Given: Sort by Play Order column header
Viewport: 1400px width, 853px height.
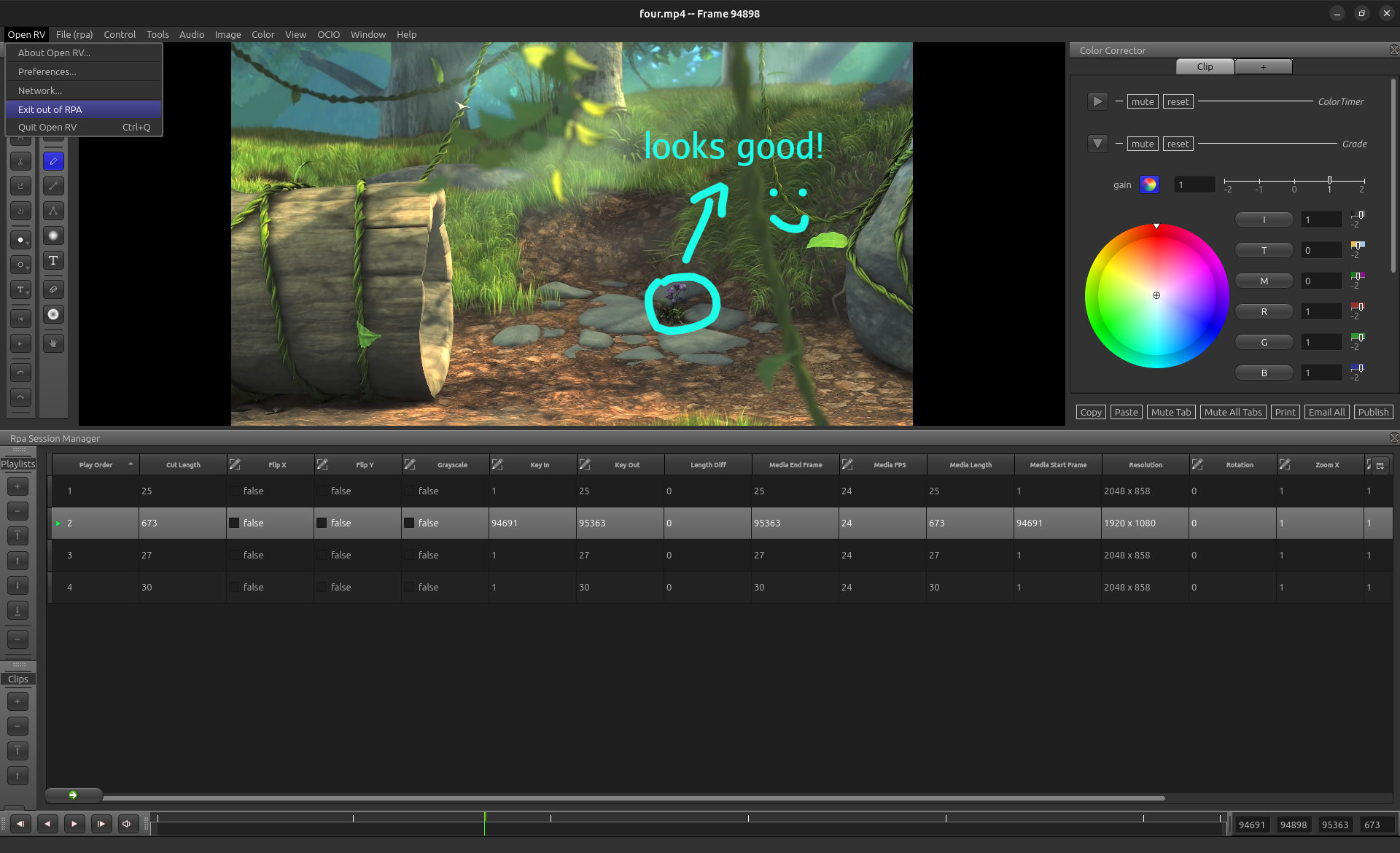Looking at the screenshot, I should 96,464.
